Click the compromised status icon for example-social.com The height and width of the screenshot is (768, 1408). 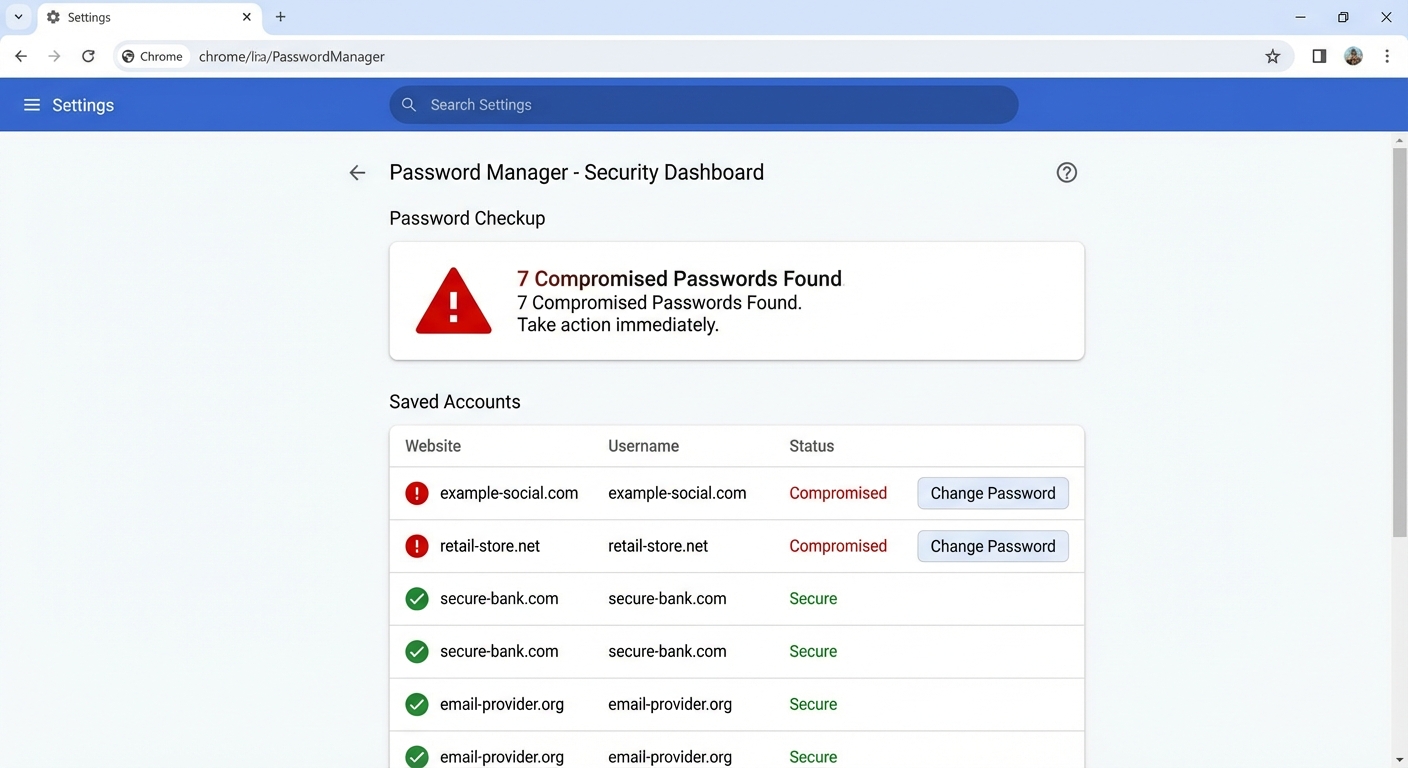[x=417, y=493]
